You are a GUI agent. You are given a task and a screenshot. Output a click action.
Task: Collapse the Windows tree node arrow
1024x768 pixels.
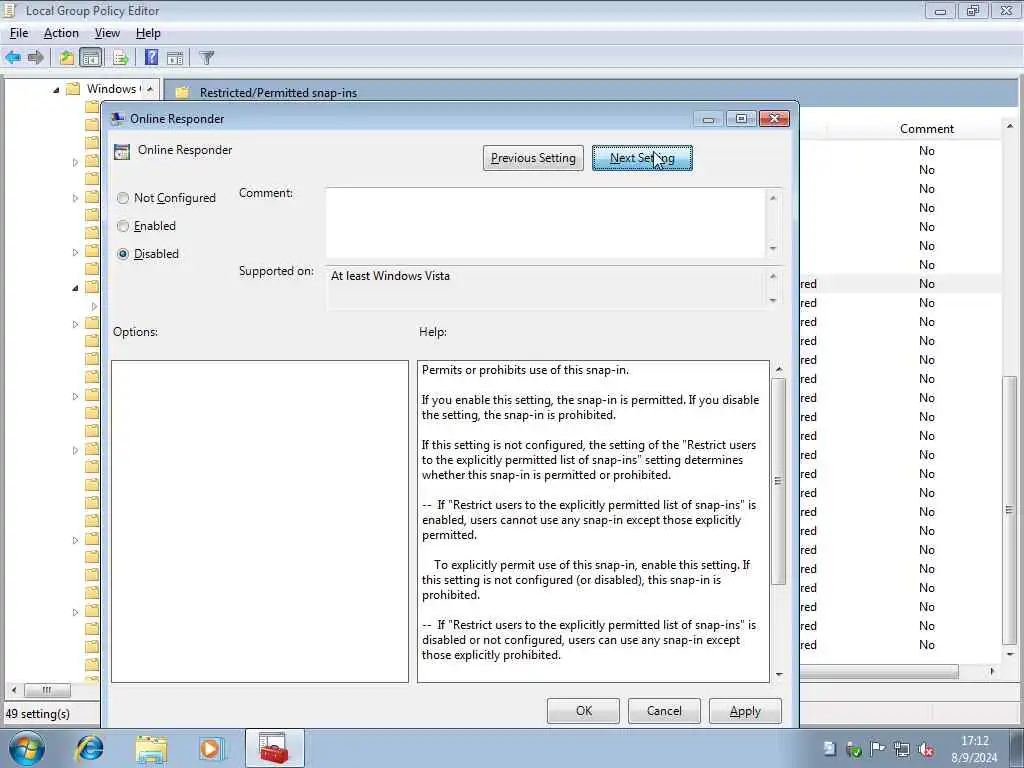click(x=56, y=89)
